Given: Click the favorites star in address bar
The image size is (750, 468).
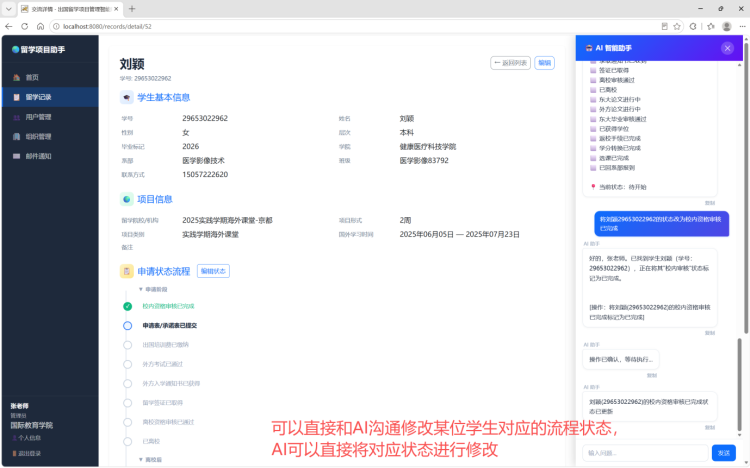Looking at the screenshot, I should point(677,26).
